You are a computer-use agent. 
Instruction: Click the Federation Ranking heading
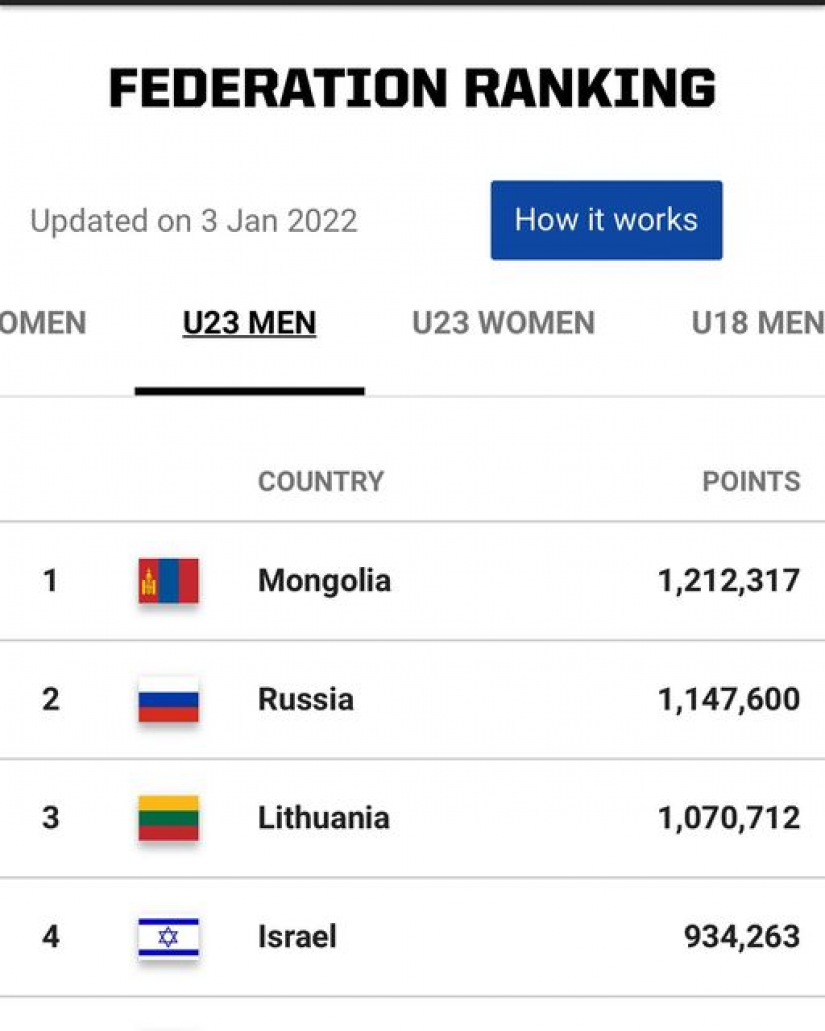click(412, 88)
